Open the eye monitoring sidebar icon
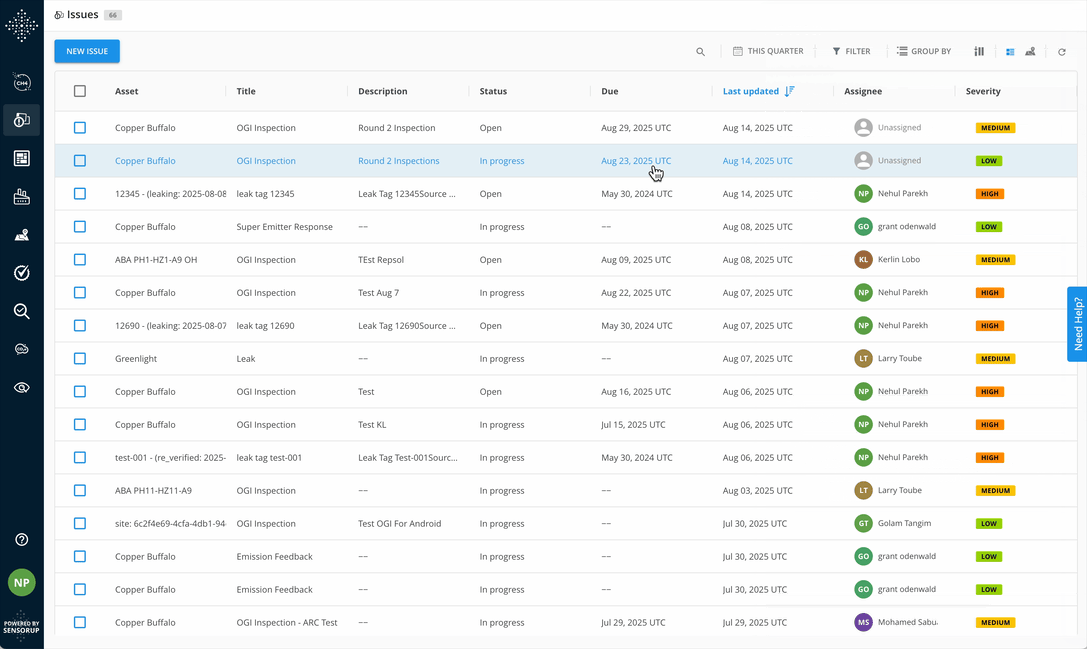Screen dimensions: 1087x649 point(21,388)
